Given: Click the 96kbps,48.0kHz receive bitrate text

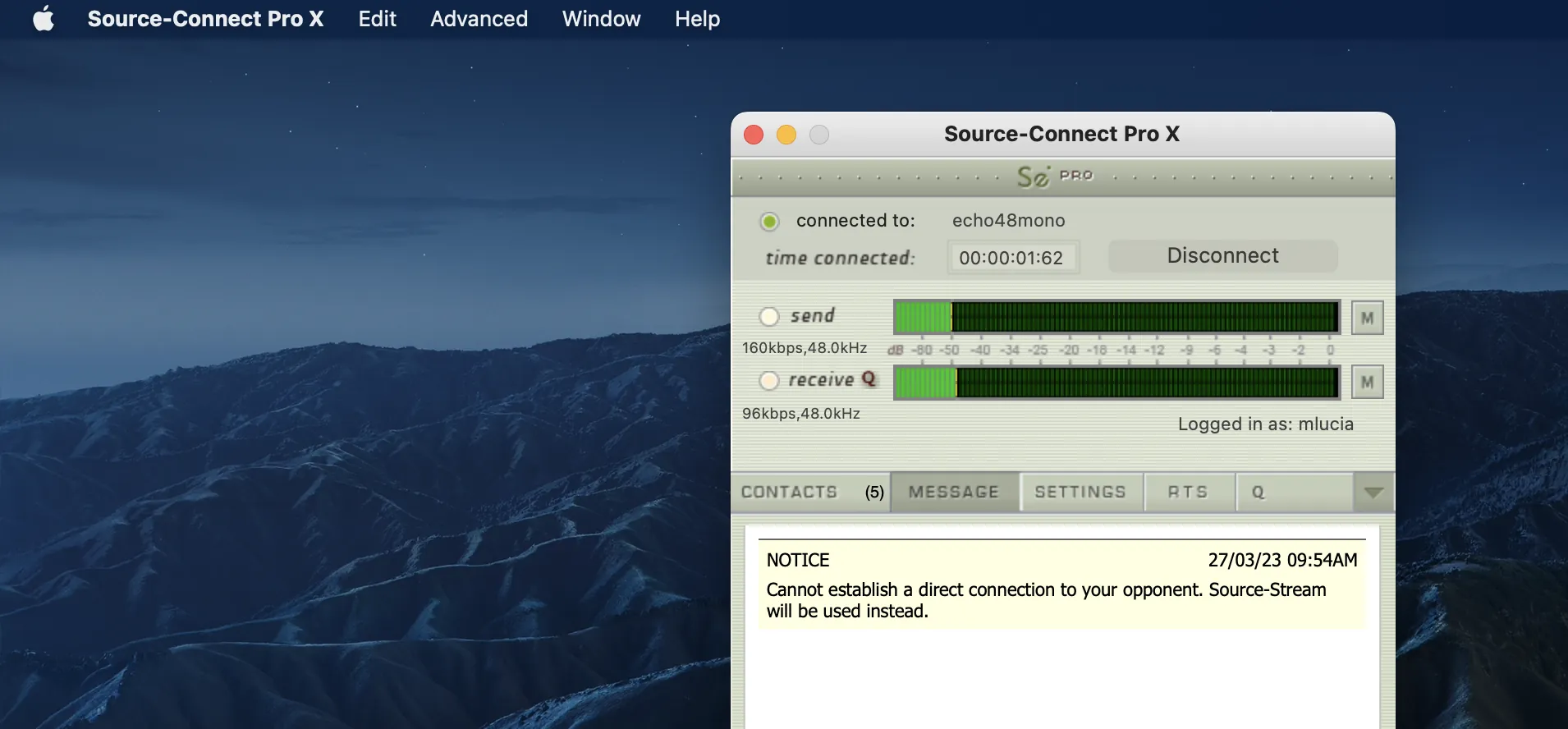Looking at the screenshot, I should 801,414.
